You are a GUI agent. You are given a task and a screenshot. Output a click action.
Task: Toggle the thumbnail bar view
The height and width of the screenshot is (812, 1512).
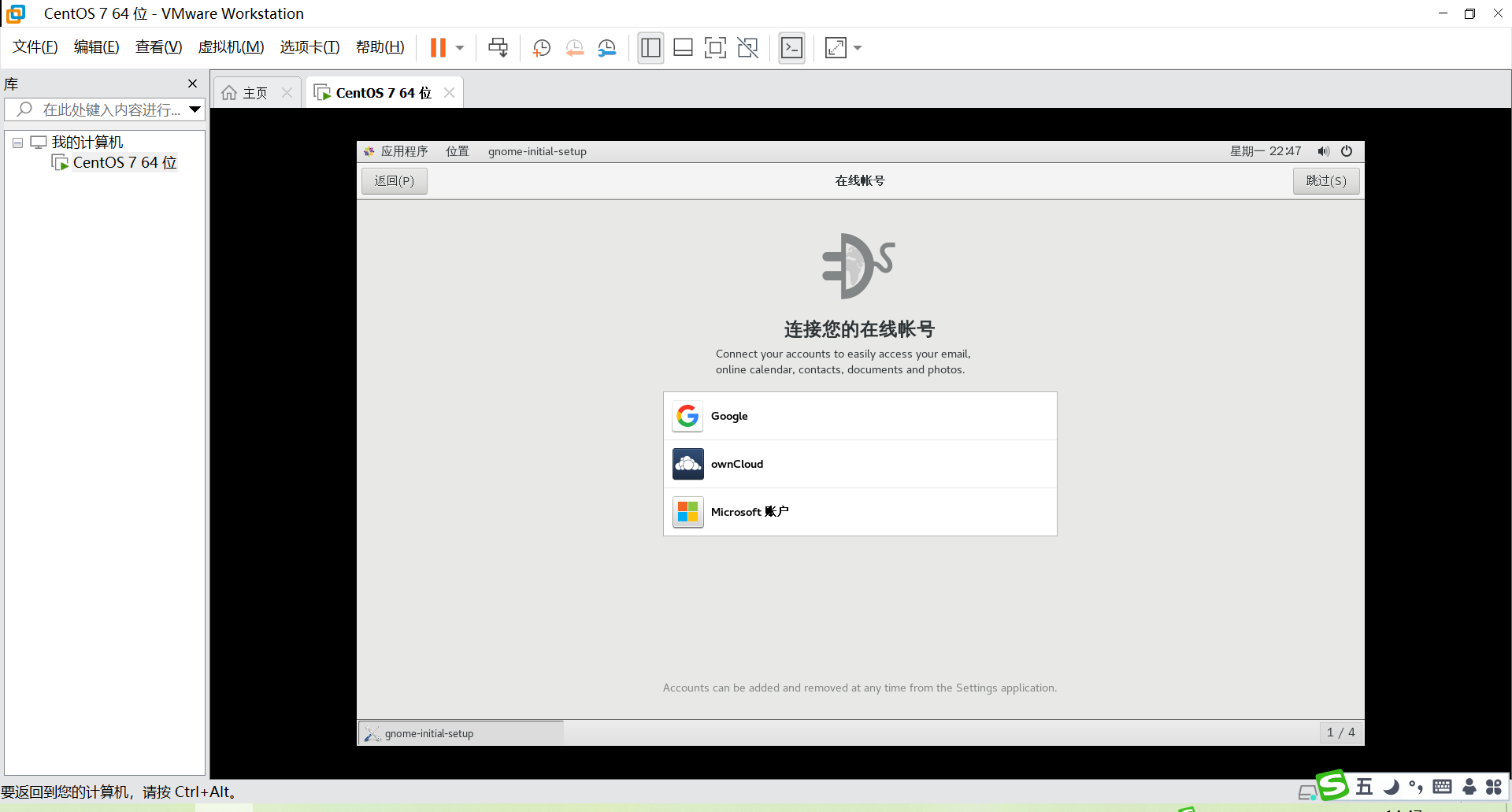click(683, 48)
